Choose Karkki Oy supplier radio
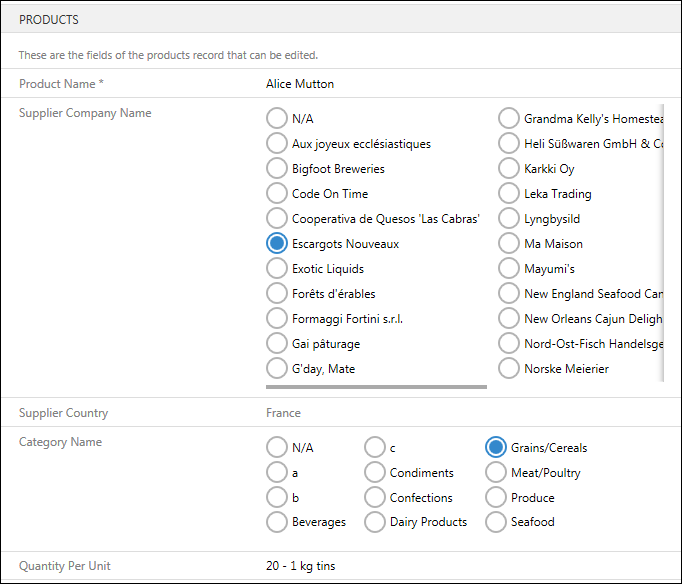 [509, 169]
